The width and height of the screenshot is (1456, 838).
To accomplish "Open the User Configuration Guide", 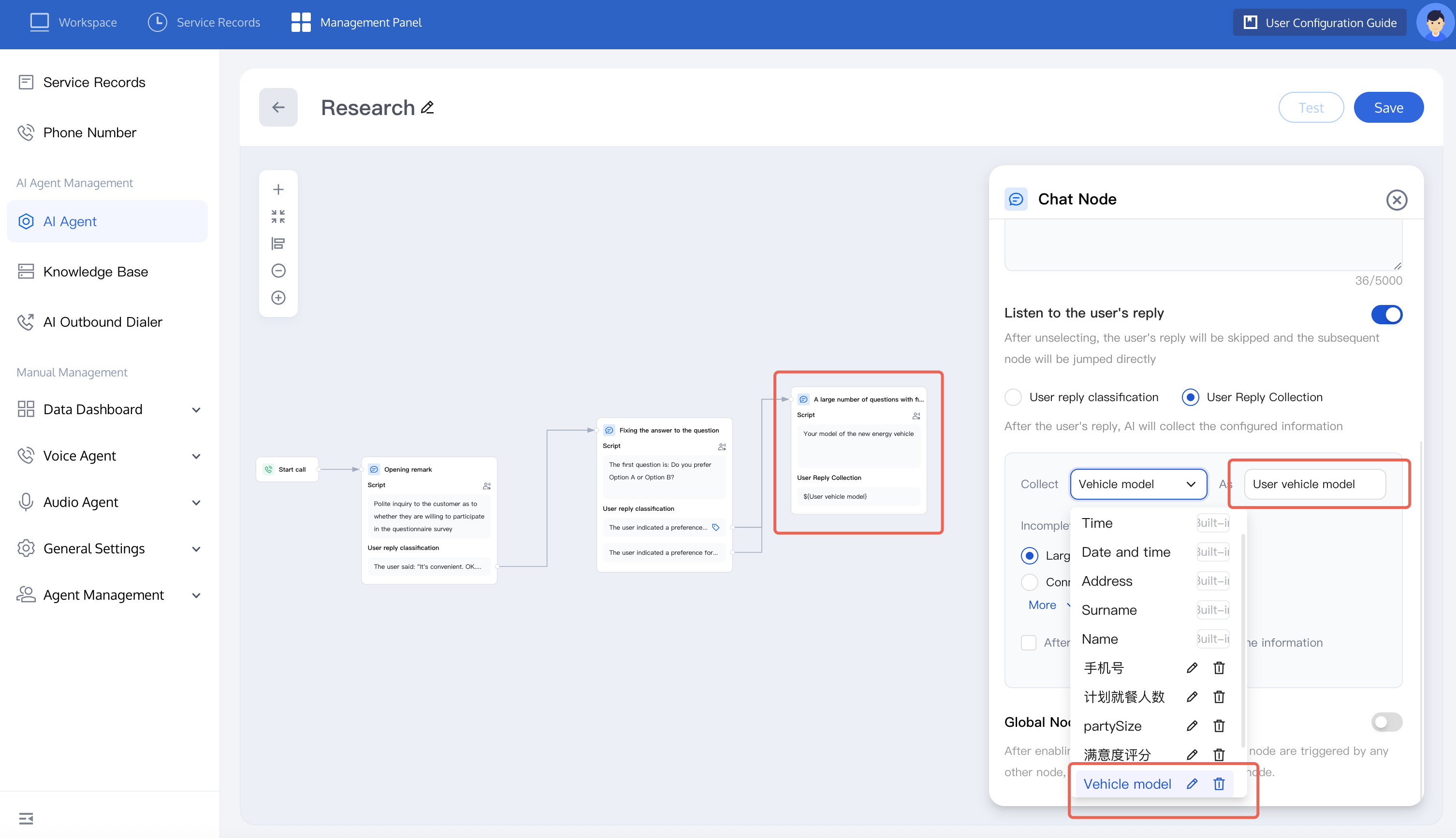I will (1319, 22).
